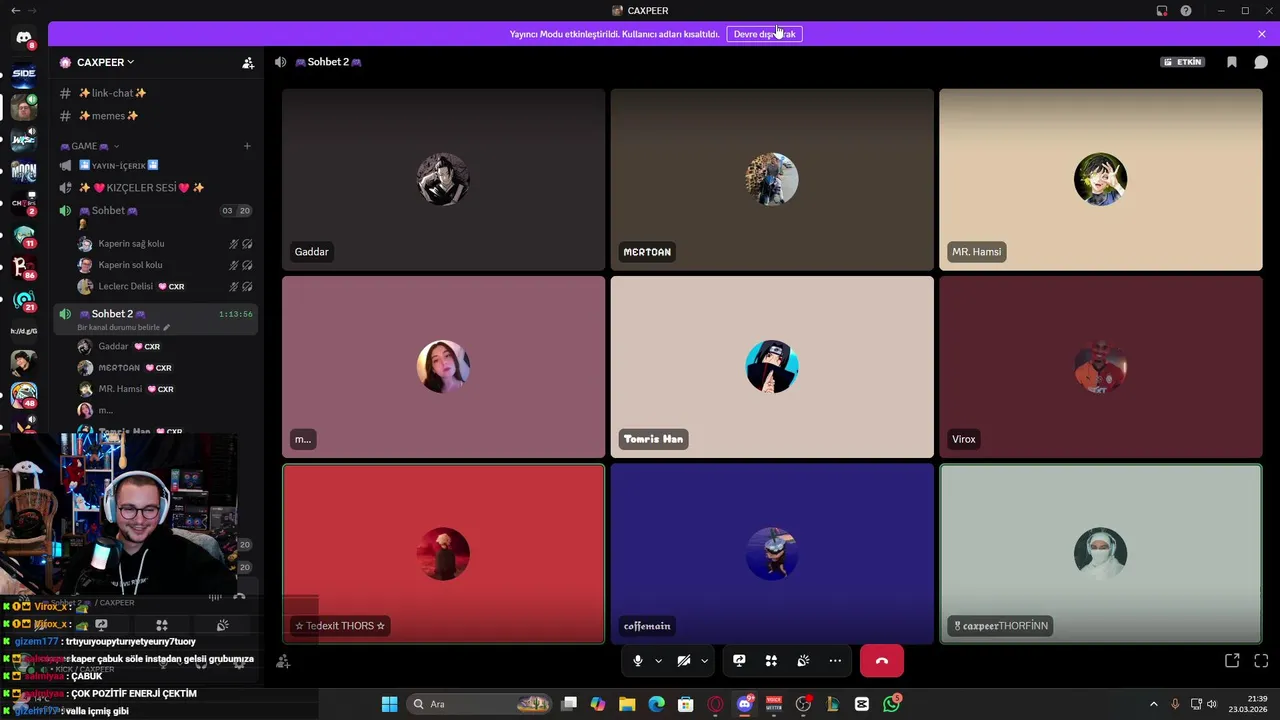Focus coffemain's video tile

pos(772,554)
